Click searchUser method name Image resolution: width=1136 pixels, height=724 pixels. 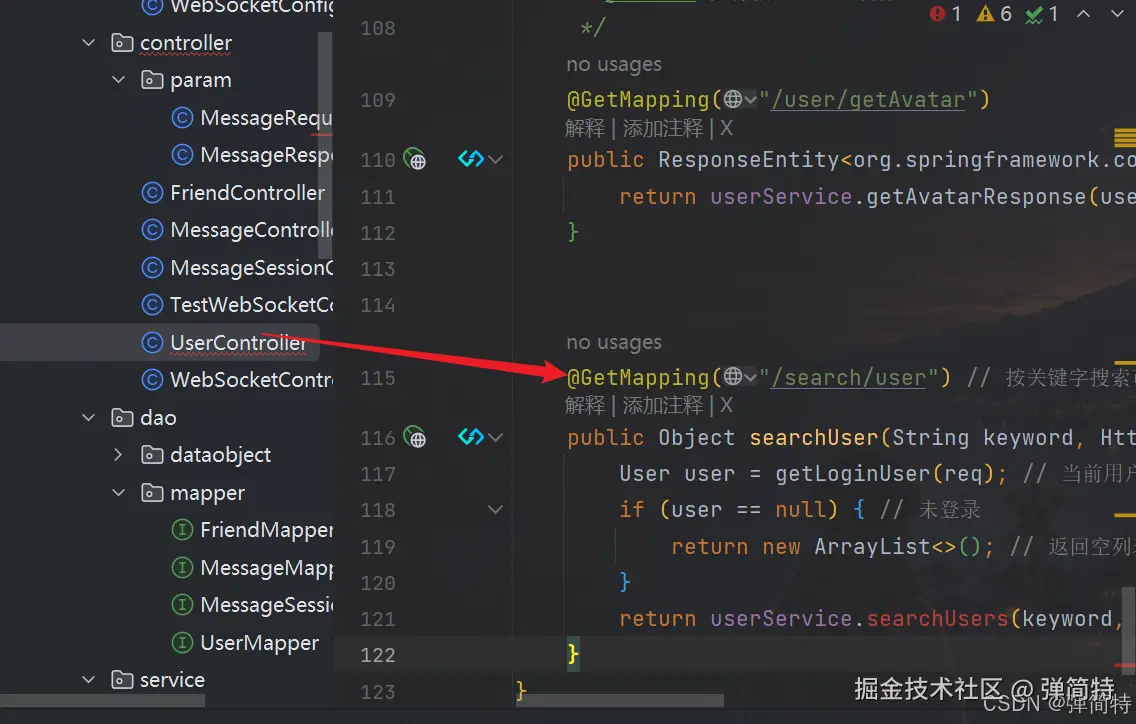point(814,438)
